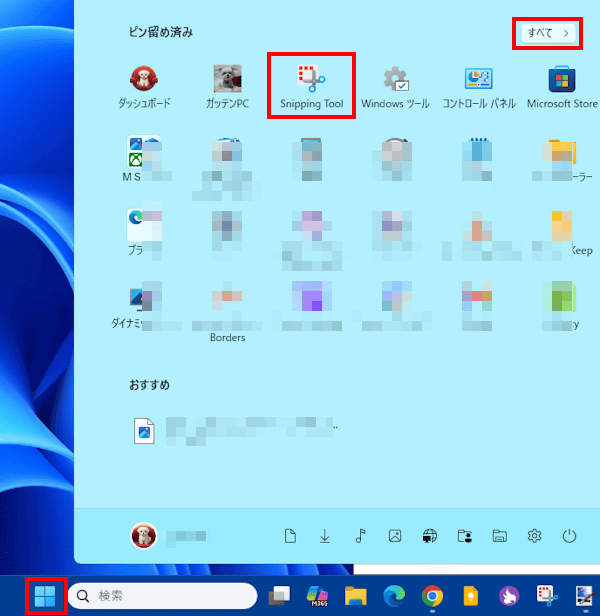Open Snipping Tool from pinned apps
600x616 pixels.
[x=312, y=85]
